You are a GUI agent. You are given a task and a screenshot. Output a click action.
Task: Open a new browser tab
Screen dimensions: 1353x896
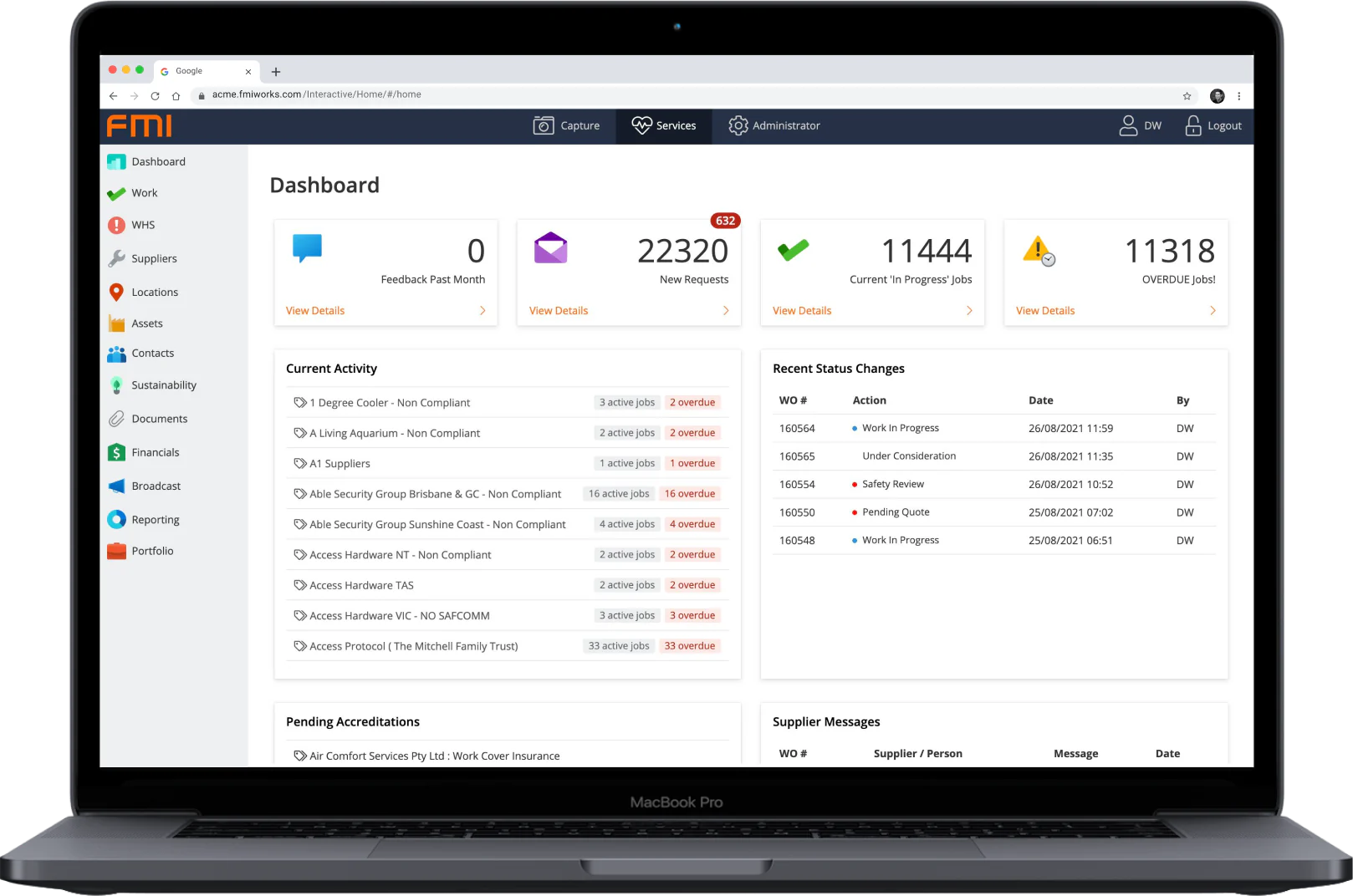[276, 72]
